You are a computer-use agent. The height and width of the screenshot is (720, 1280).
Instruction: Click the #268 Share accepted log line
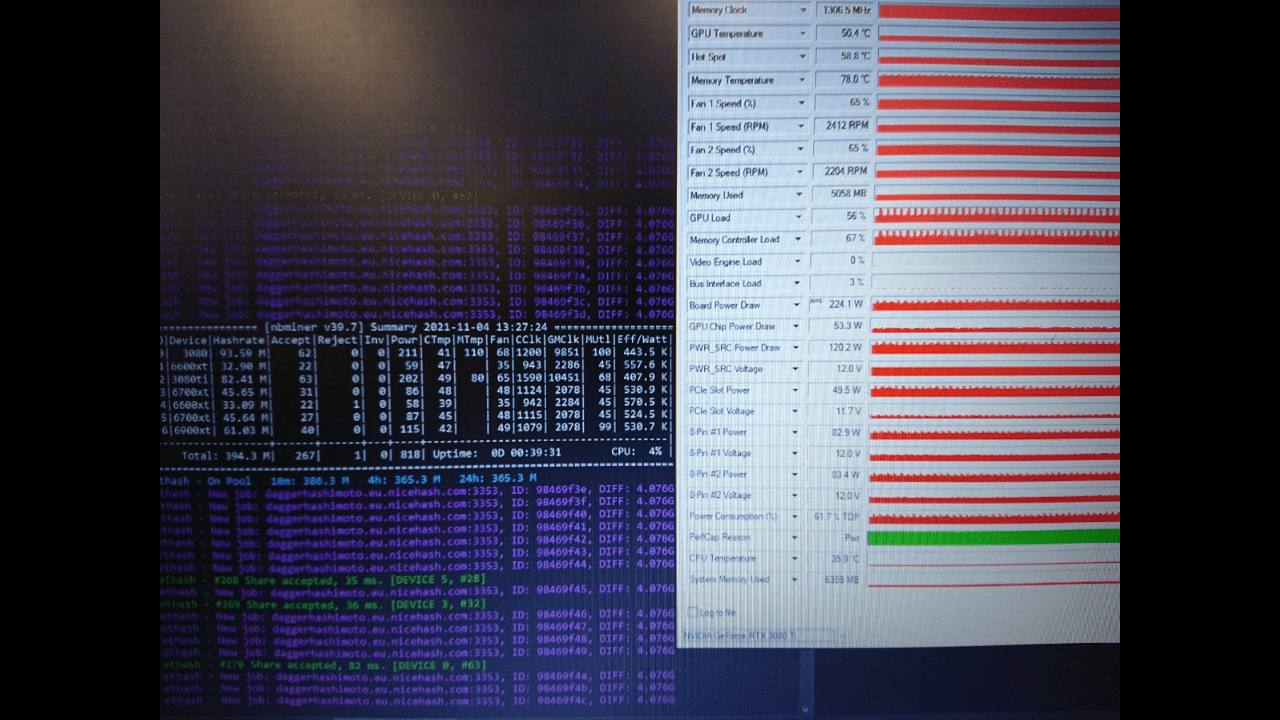coord(324,580)
